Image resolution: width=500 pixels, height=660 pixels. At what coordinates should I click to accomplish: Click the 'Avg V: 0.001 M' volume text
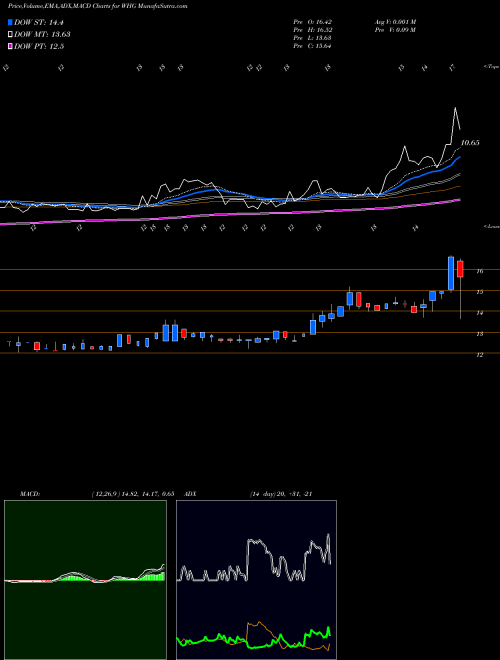[x=395, y=22]
